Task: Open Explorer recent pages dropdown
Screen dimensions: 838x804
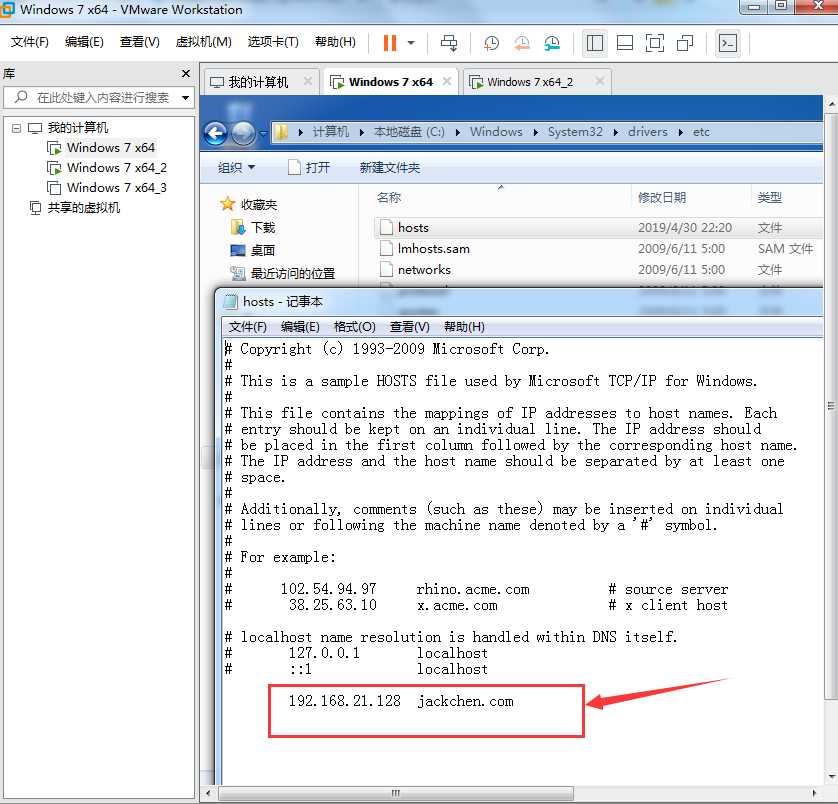Action: pyautogui.click(x=262, y=133)
